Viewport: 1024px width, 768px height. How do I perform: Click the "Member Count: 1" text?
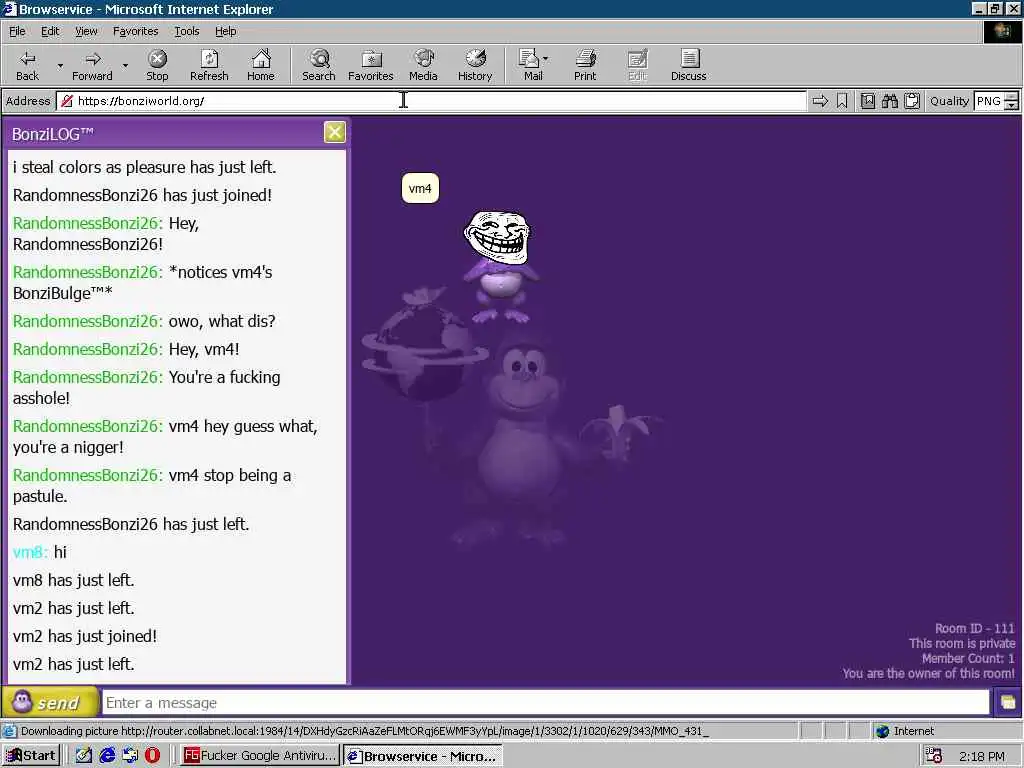(968, 658)
